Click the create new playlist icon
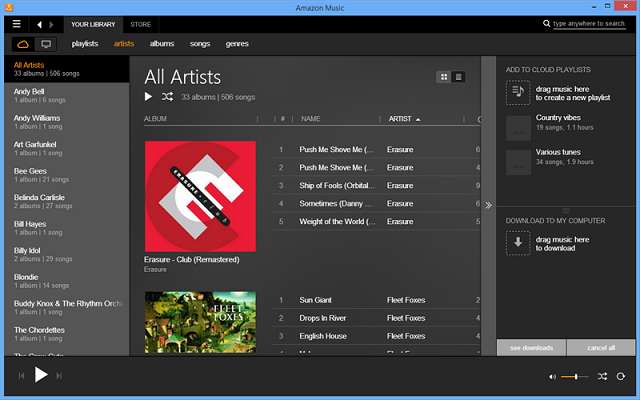The image size is (640, 400). 517,93
